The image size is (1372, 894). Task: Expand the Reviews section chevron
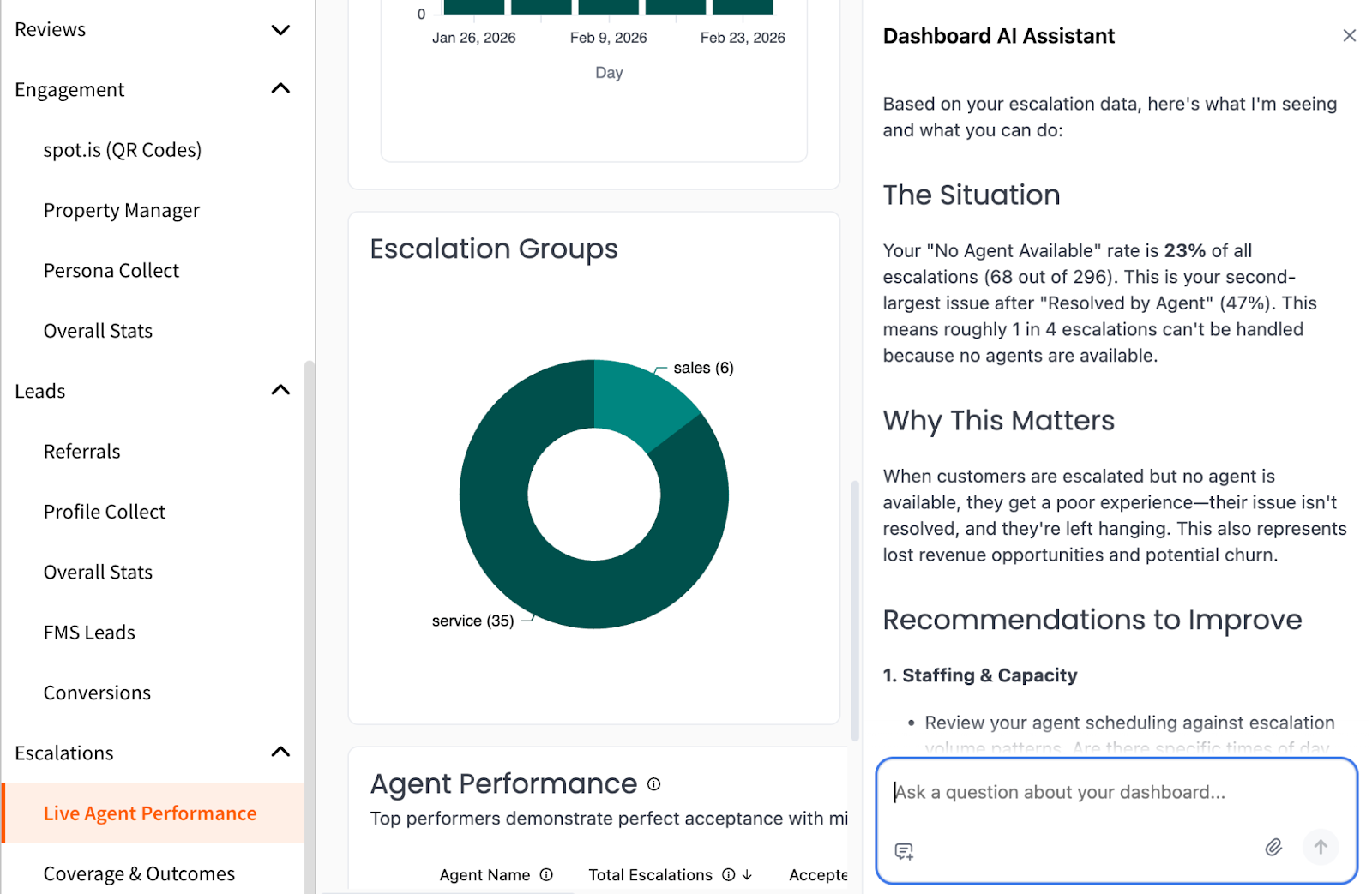280,30
